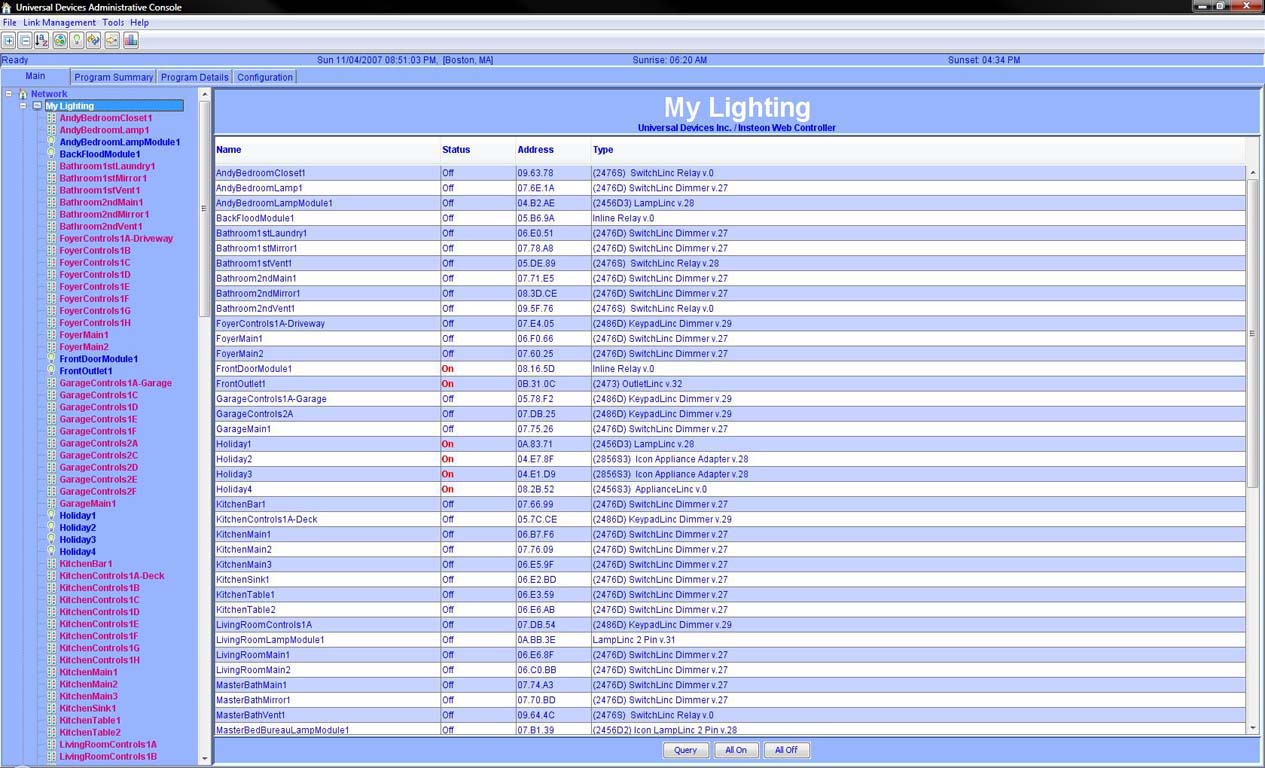Image resolution: width=1265 pixels, height=768 pixels.
Task: Click the light bulb toolbar icon
Action: [x=77, y=40]
